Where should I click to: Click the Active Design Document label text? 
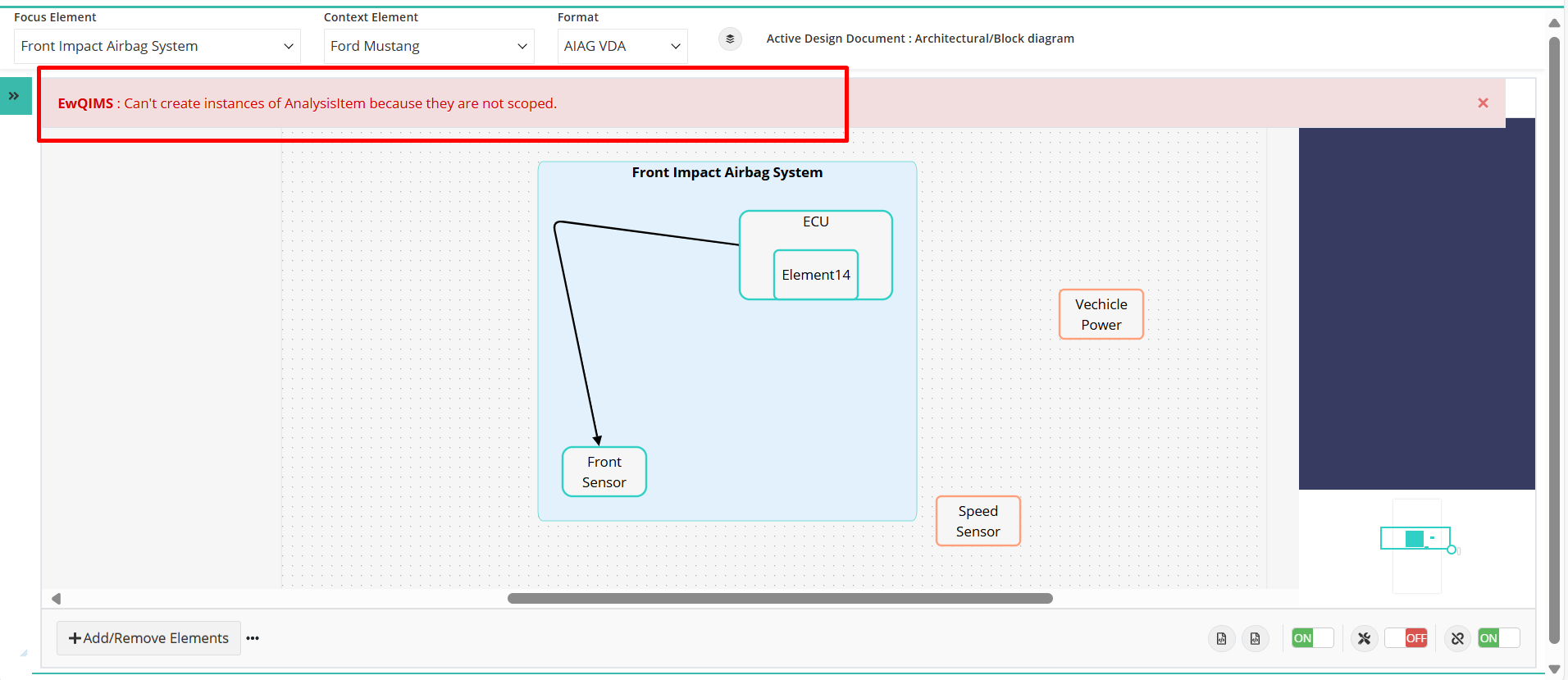[x=920, y=39]
